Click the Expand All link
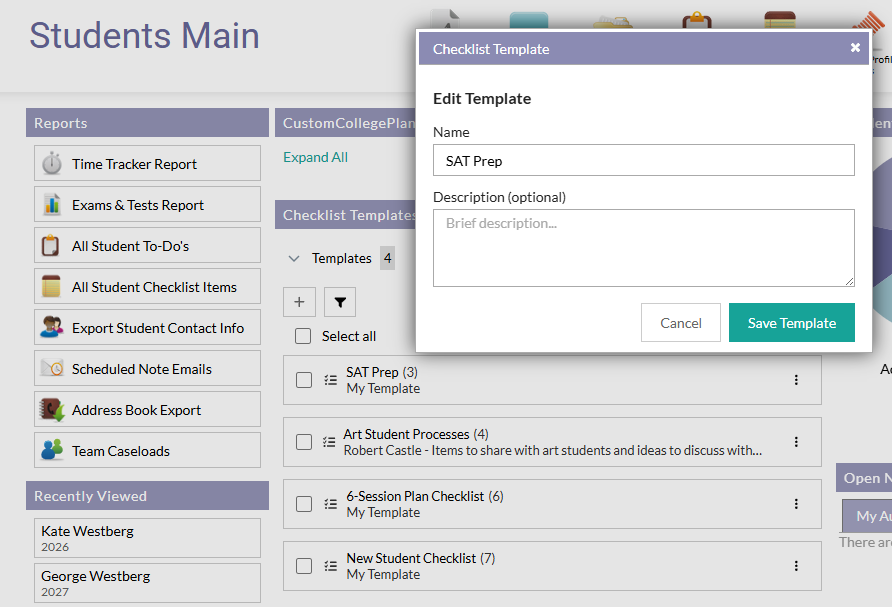This screenshot has width=892, height=607. click(315, 157)
